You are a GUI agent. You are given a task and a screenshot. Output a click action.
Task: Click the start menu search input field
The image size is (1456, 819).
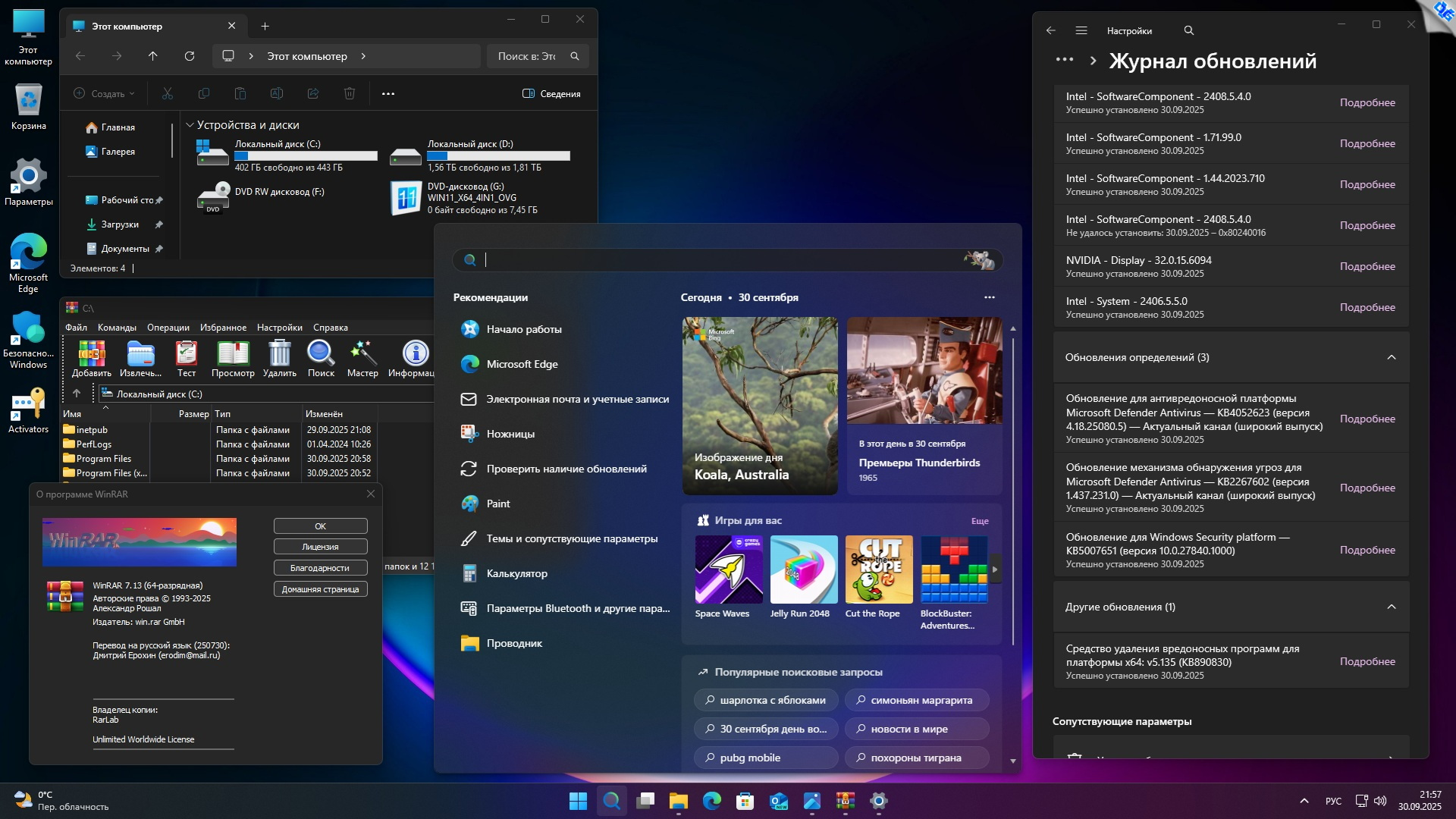pyautogui.click(x=720, y=260)
